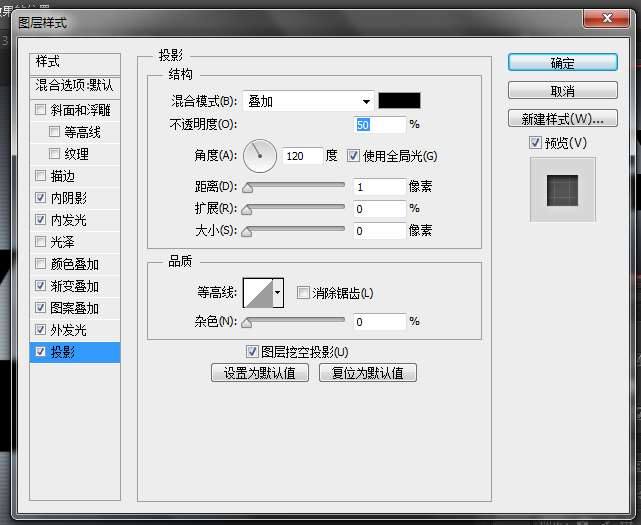Click 设置为默认值 button

point(260,372)
